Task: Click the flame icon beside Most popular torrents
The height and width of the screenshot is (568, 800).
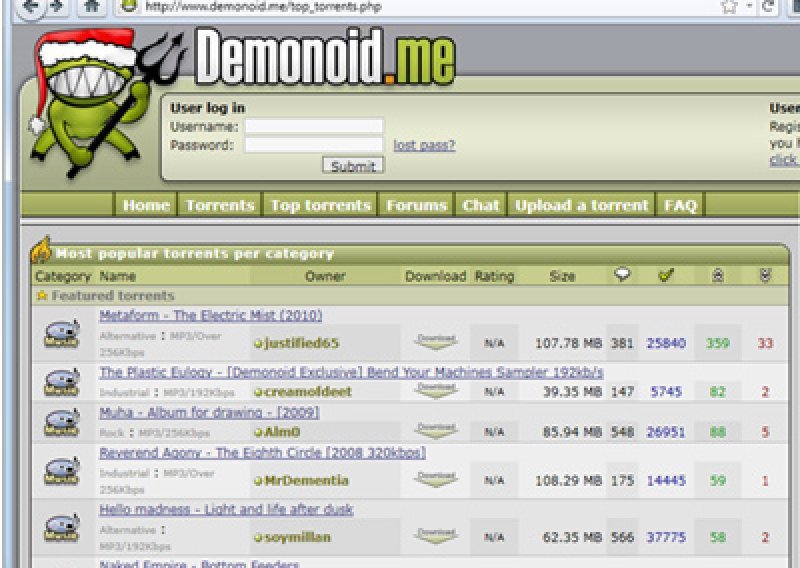Action: coord(41,250)
